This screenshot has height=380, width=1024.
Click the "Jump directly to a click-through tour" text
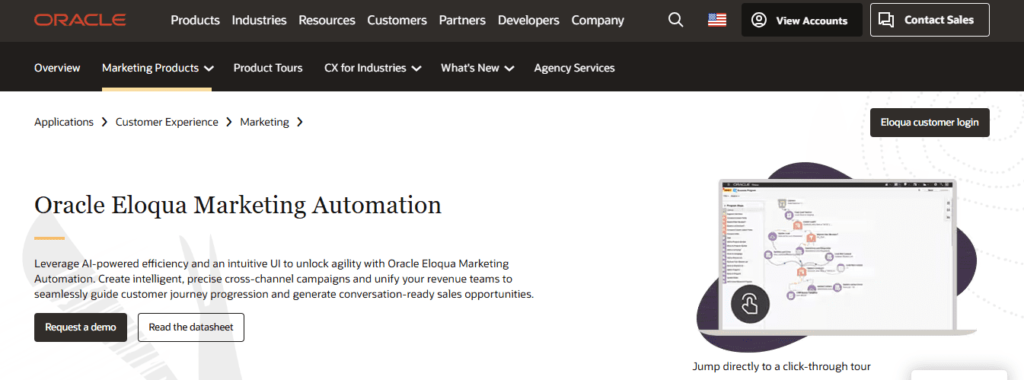tap(781, 367)
